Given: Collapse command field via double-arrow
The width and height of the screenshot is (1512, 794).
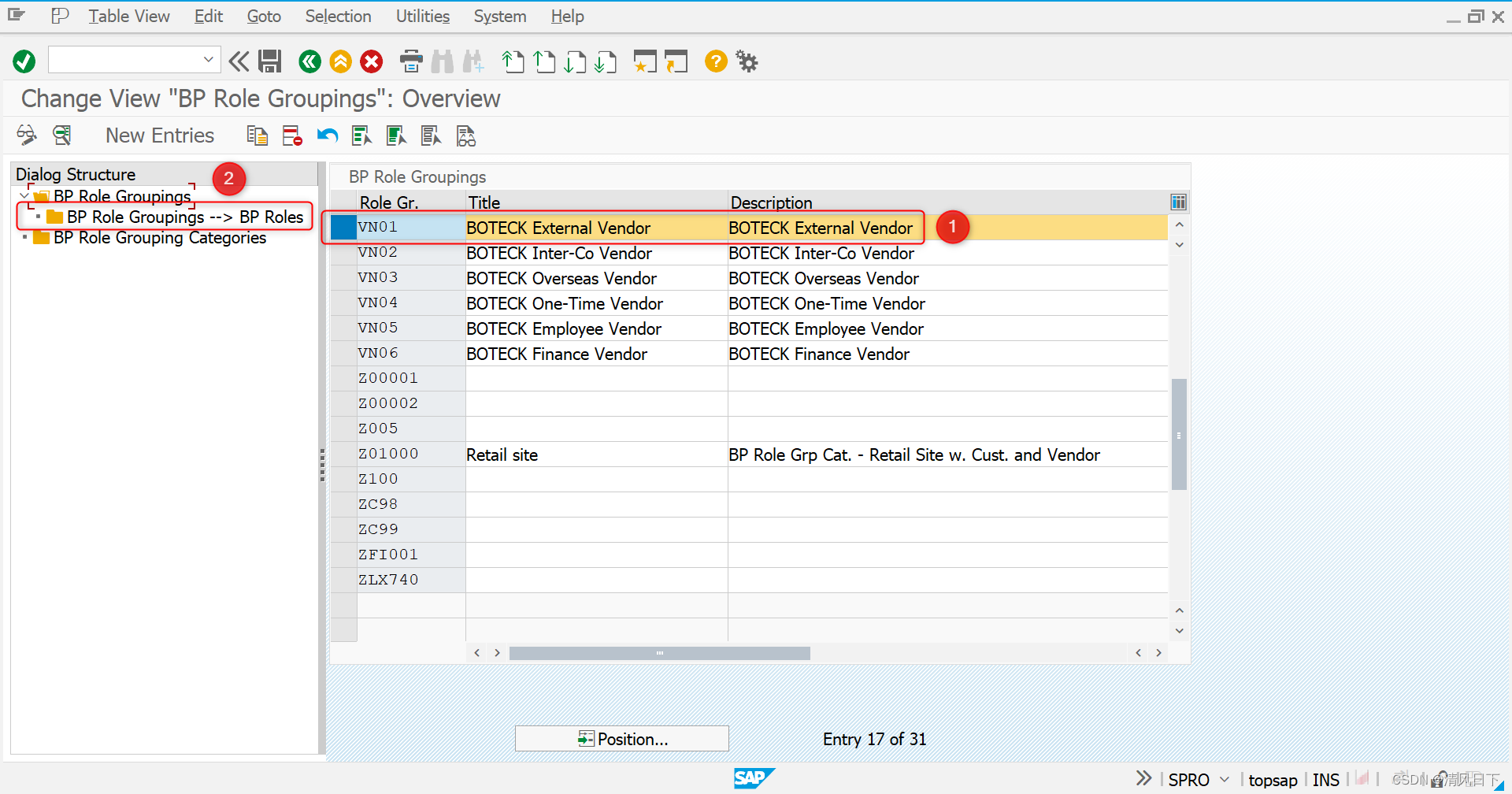Looking at the screenshot, I should pos(239,61).
